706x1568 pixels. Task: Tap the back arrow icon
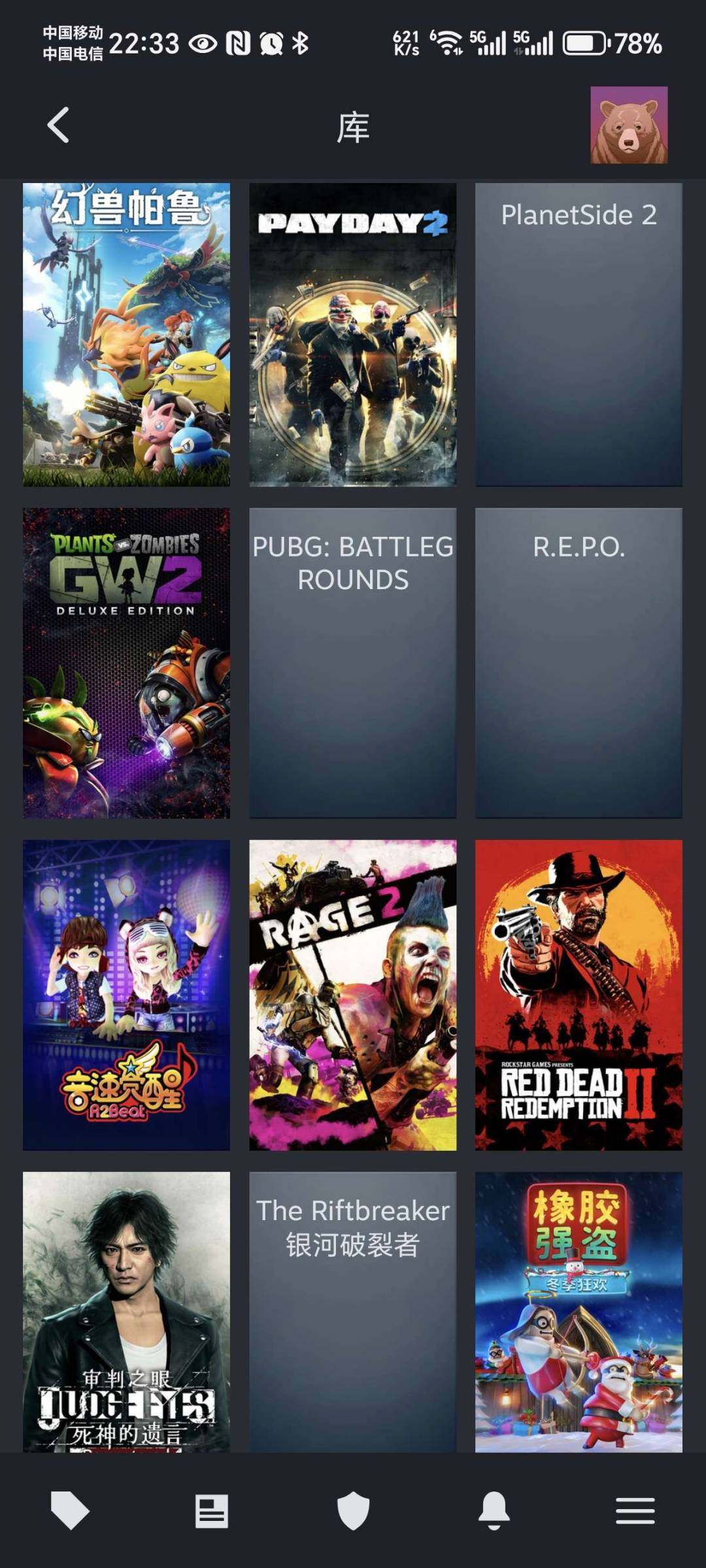point(58,125)
